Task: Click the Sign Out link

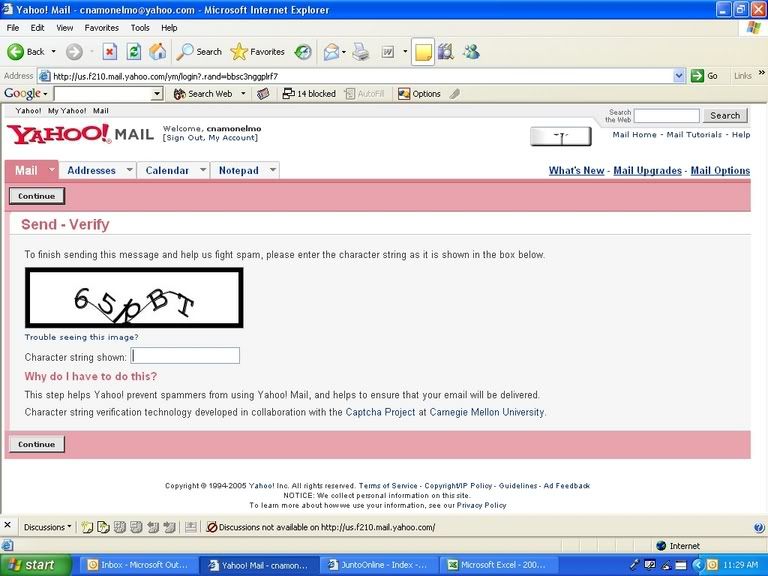Action: pyautogui.click(x=184, y=138)
